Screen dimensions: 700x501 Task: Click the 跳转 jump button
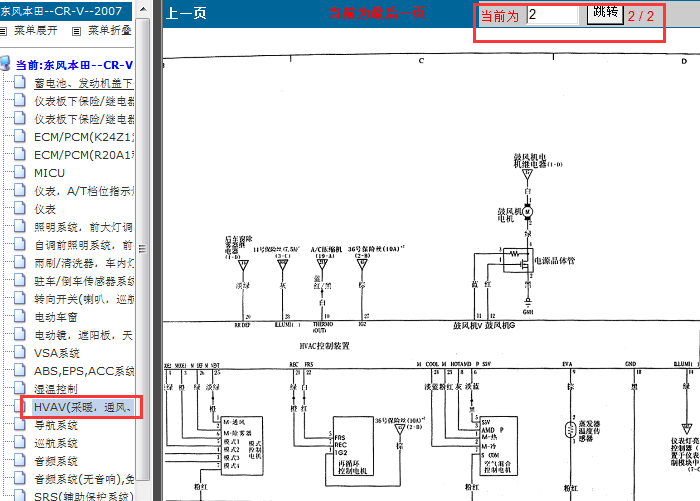605,13
